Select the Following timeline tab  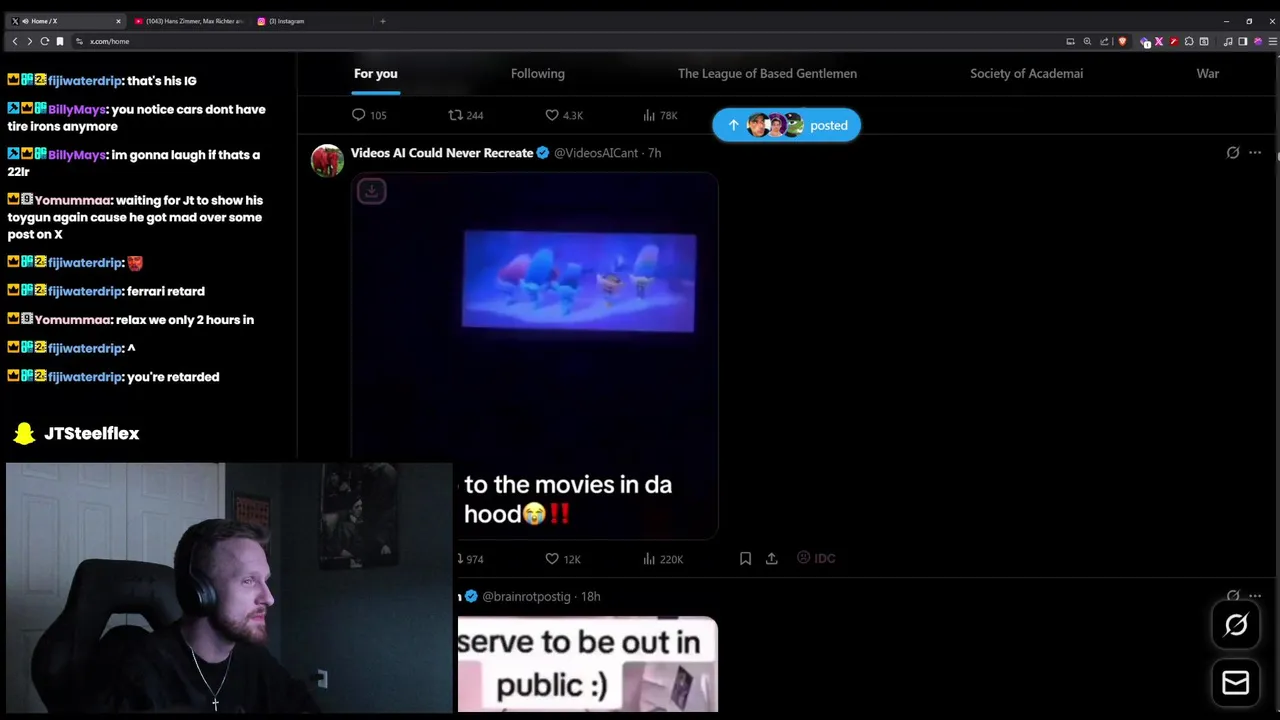[x=538, y=73]
